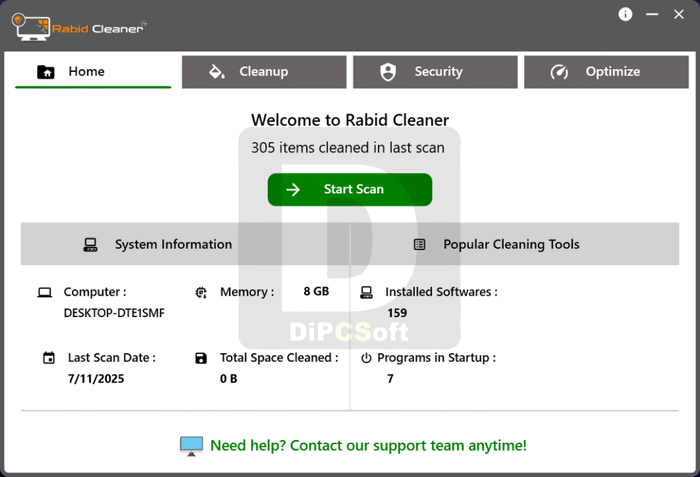This screenshot has height=477, width=700.
Task: Click the Computer label
Action: (95, 292)
